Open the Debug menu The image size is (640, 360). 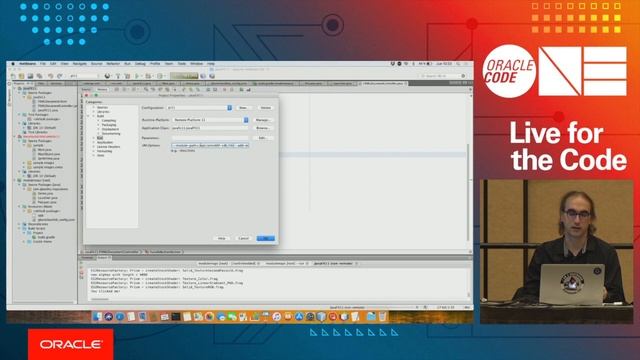[140, 64]
